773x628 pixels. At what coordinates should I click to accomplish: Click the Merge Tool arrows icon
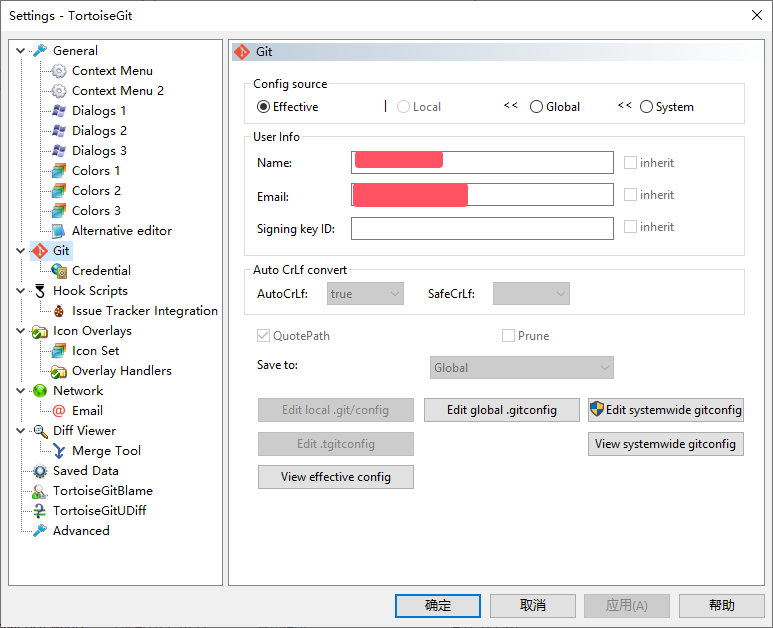(x=59, y=451)
